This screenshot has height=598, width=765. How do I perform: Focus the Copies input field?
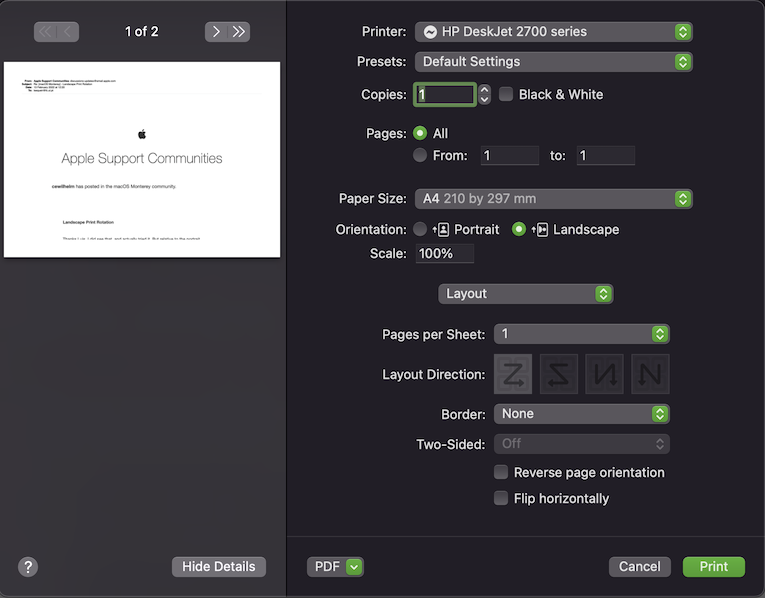click(445, 94)
